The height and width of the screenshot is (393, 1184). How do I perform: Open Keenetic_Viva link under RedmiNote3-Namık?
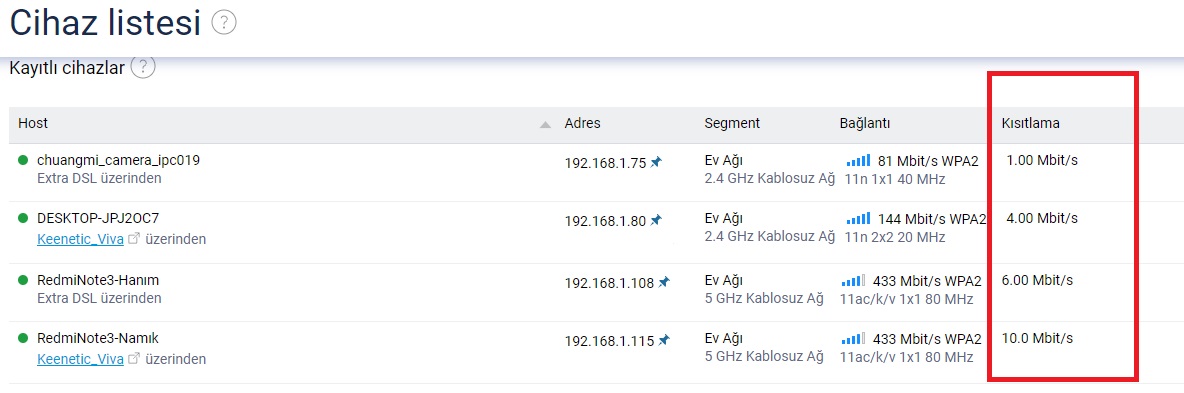80,359
